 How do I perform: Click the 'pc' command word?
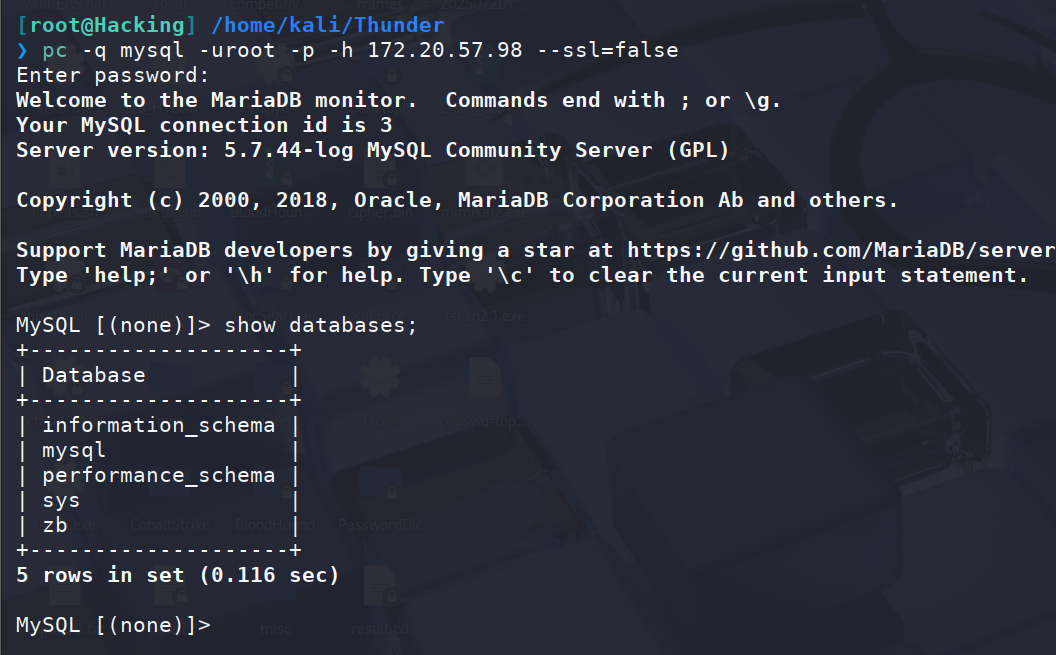tap(55, 51)
